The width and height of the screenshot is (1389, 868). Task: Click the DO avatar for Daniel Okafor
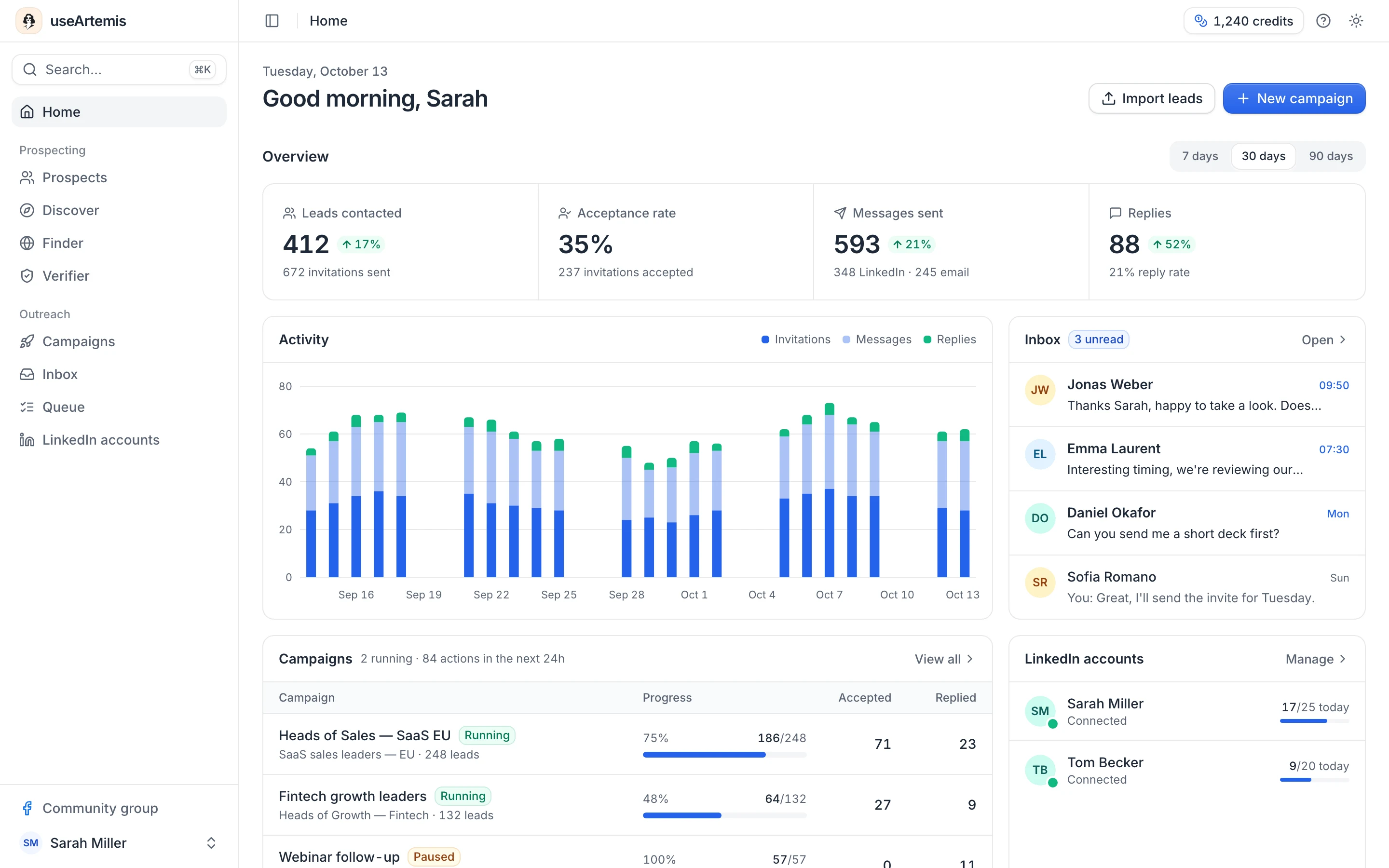click(x=1039, y=518)
